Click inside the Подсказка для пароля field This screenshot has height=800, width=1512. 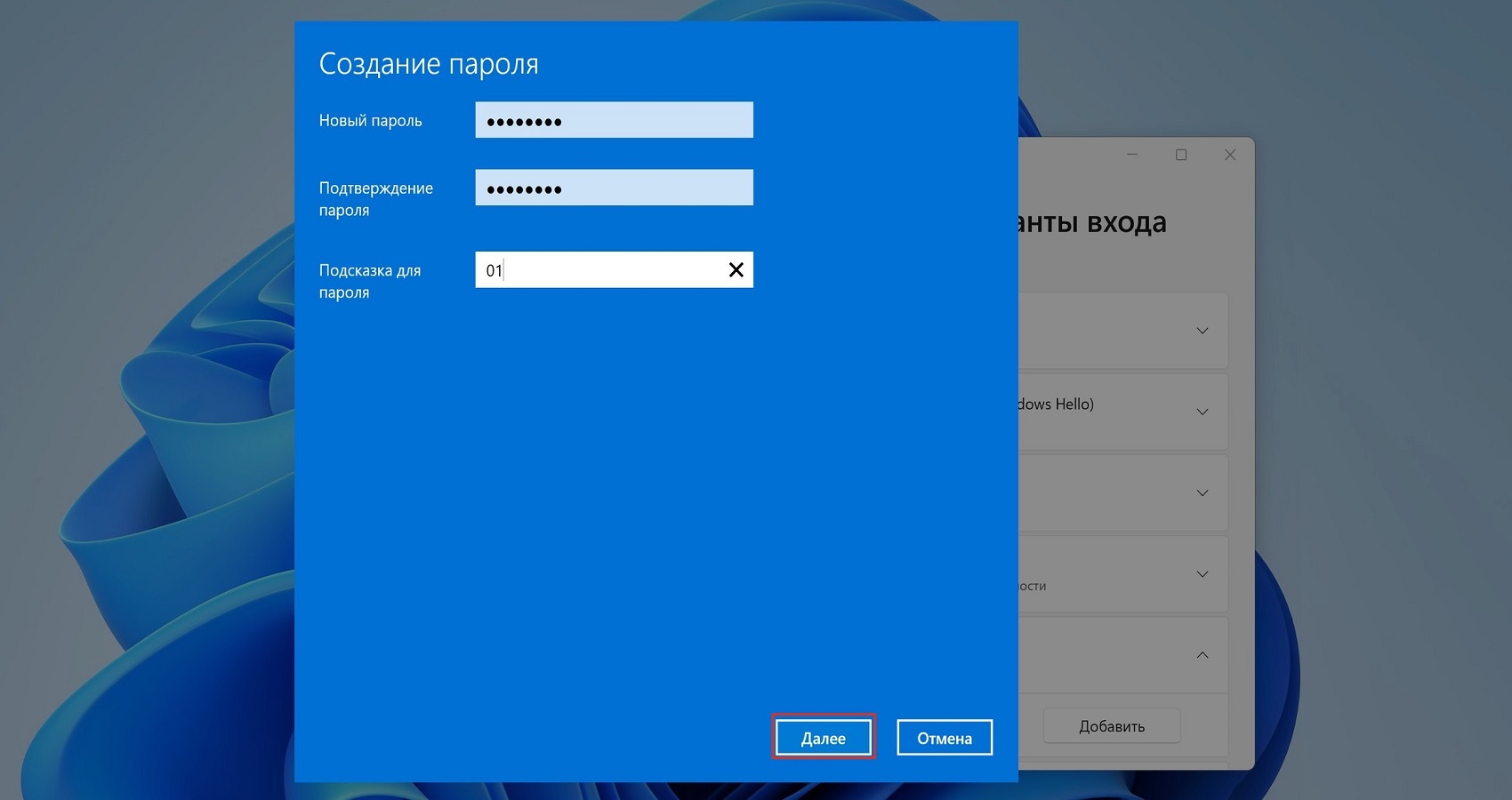coord(600,270)
